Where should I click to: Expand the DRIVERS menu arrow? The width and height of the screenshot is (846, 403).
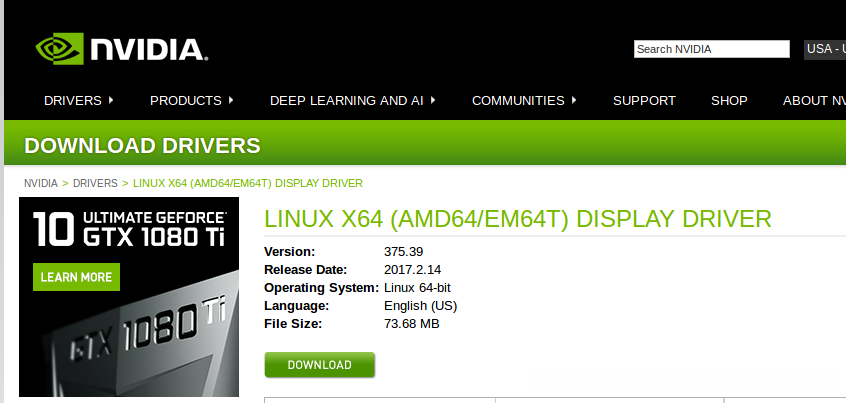click(111, 100)
